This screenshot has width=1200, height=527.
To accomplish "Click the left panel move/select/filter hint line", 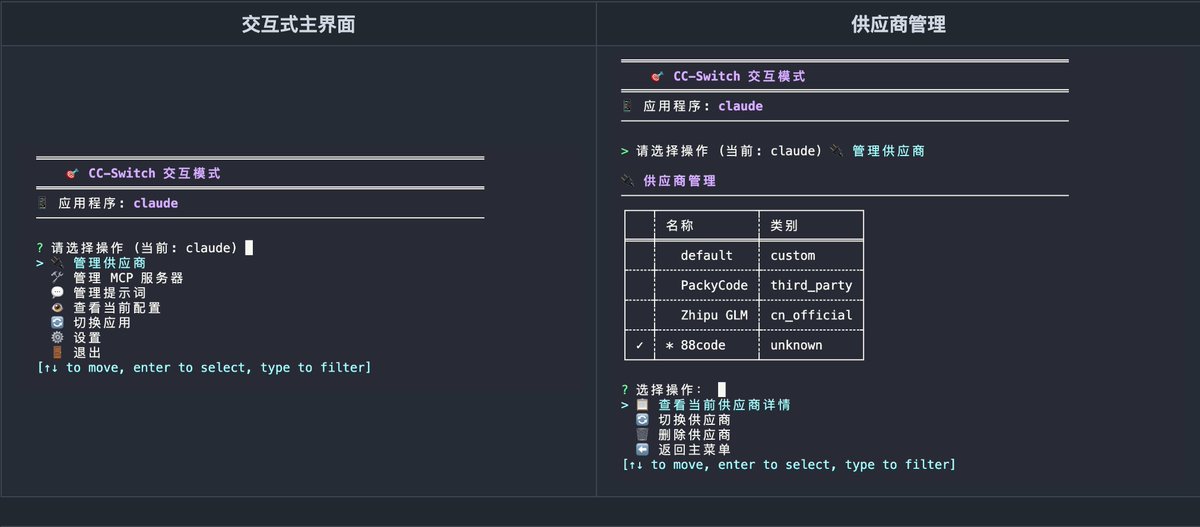I will point(203,368).
